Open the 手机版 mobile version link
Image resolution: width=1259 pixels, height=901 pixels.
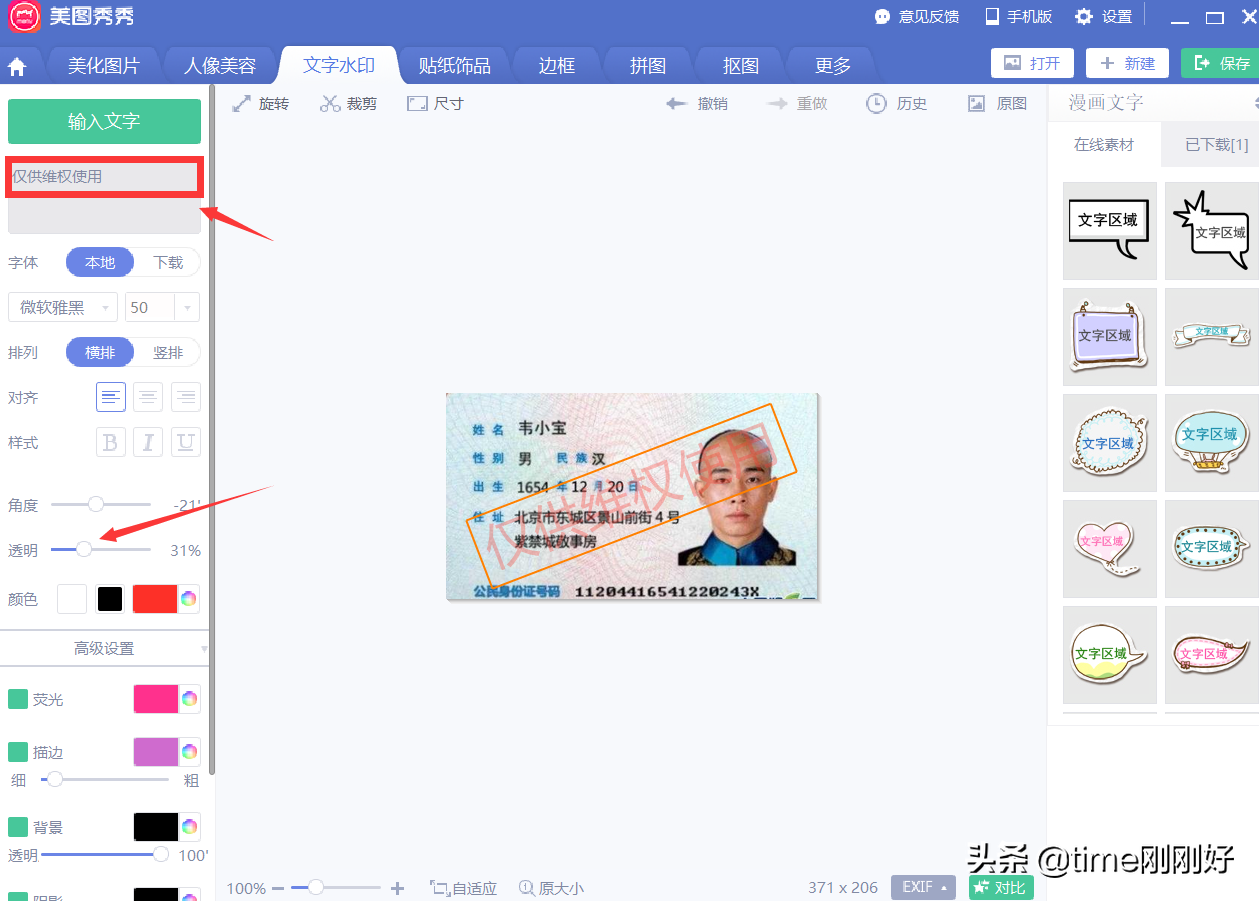coord(1018,16)
